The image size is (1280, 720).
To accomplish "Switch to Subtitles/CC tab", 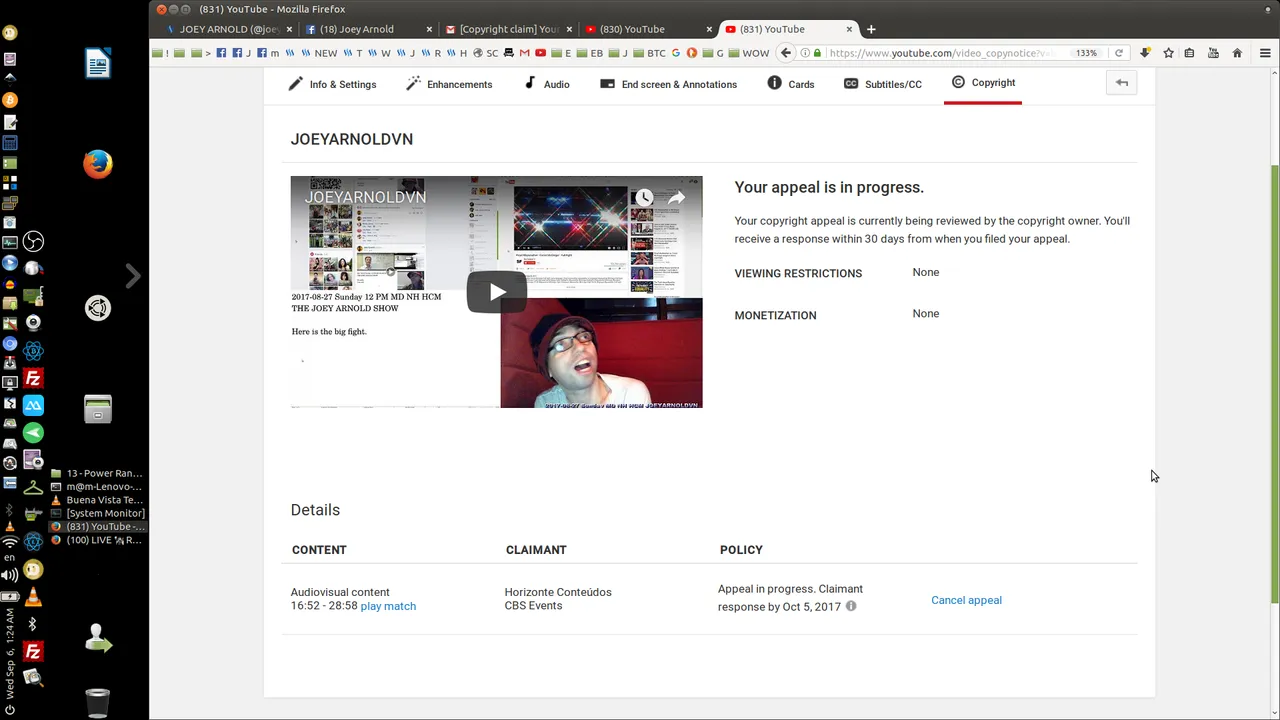I will 883,84.
